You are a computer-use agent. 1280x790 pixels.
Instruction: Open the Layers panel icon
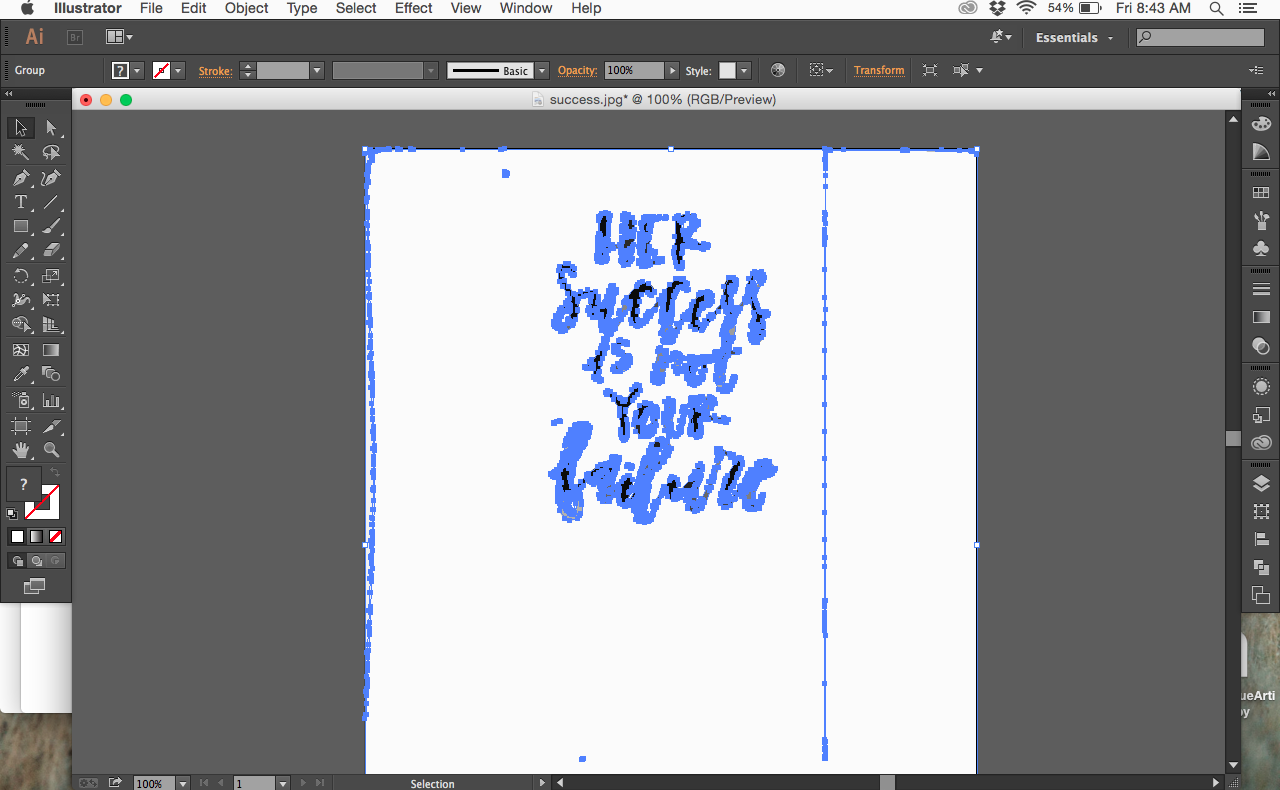(x=1261, y=483)
